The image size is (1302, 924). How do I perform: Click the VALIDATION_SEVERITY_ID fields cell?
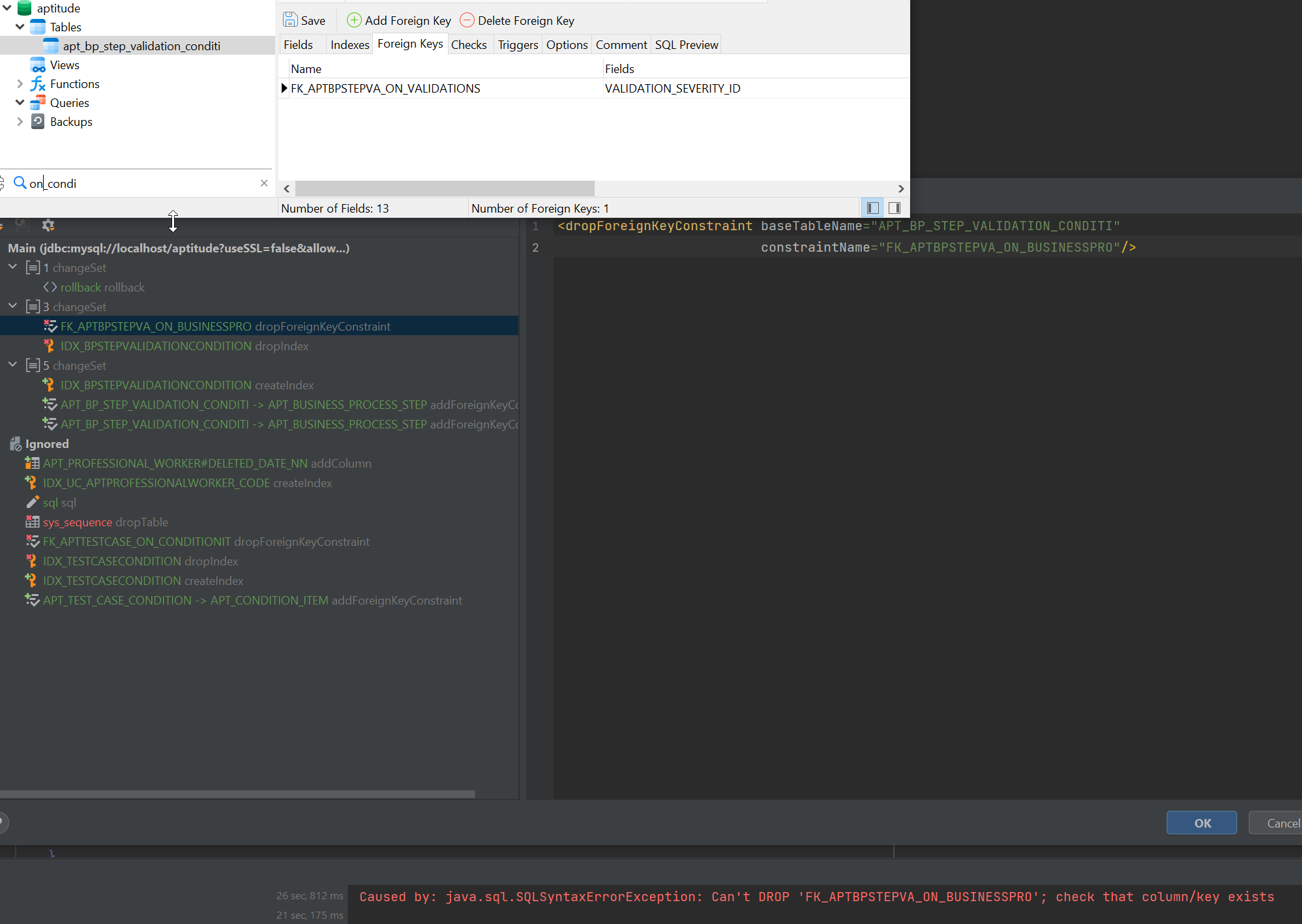(756, 88)
